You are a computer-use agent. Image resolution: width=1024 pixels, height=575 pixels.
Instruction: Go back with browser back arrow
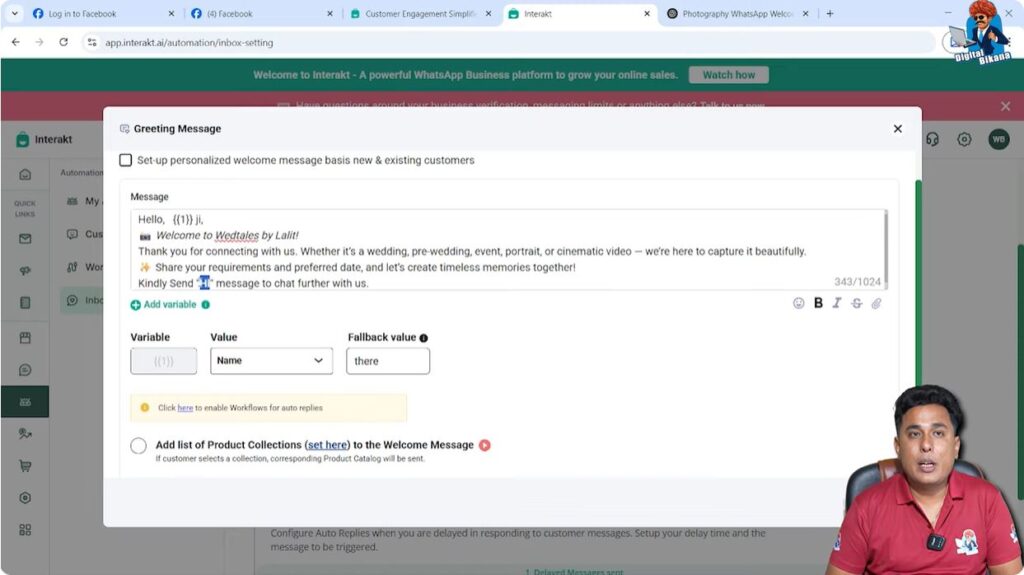pyautogui.click(x=16, y=42)
